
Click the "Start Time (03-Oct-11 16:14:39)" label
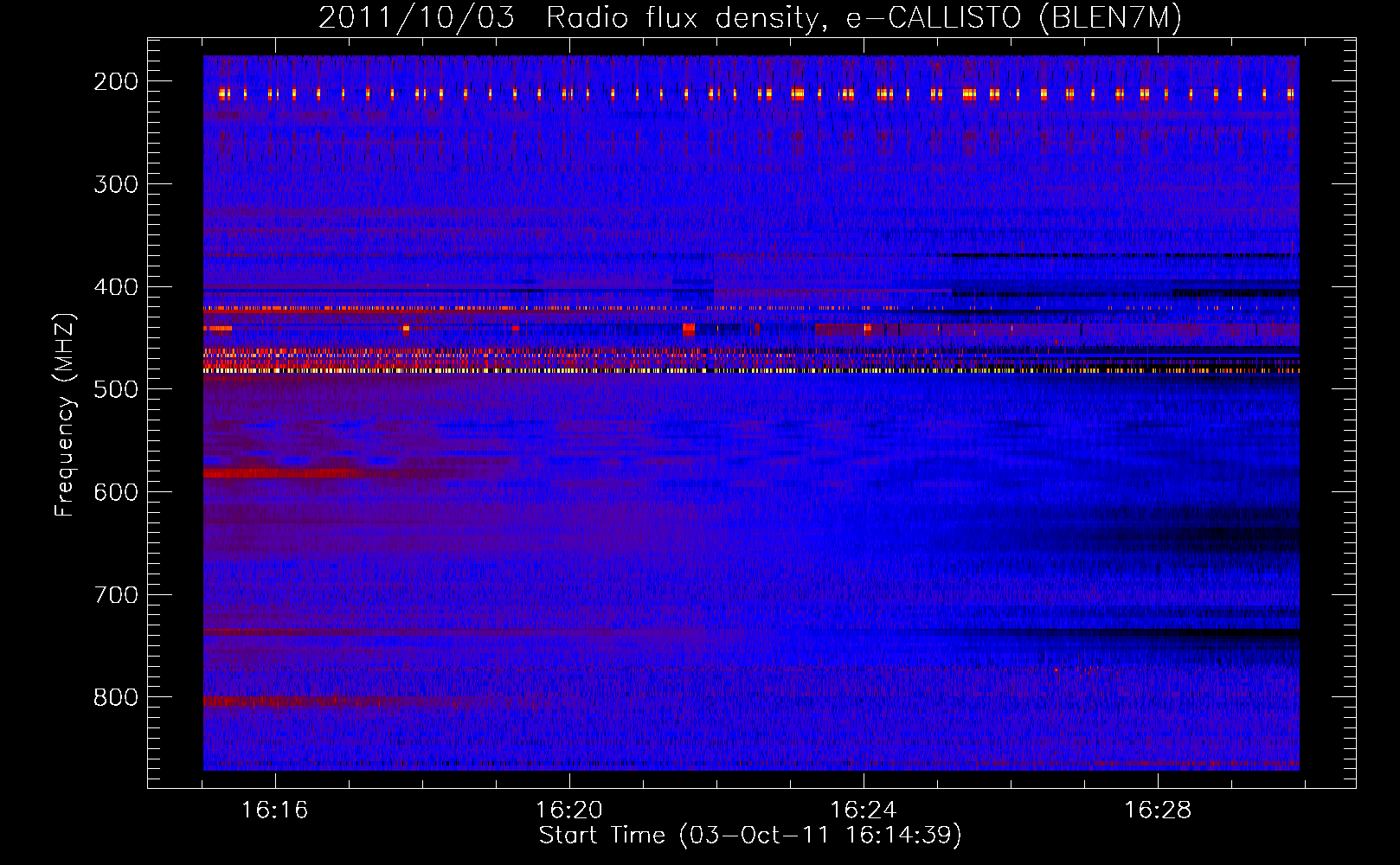pyautogui.click(x=750, y=836)
